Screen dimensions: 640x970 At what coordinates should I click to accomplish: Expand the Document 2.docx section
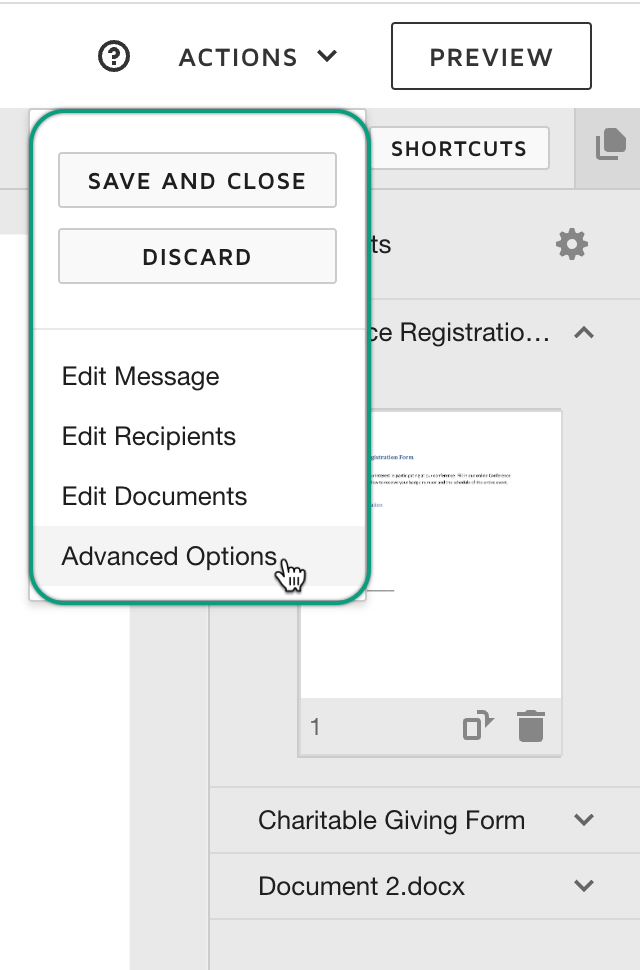585,886
